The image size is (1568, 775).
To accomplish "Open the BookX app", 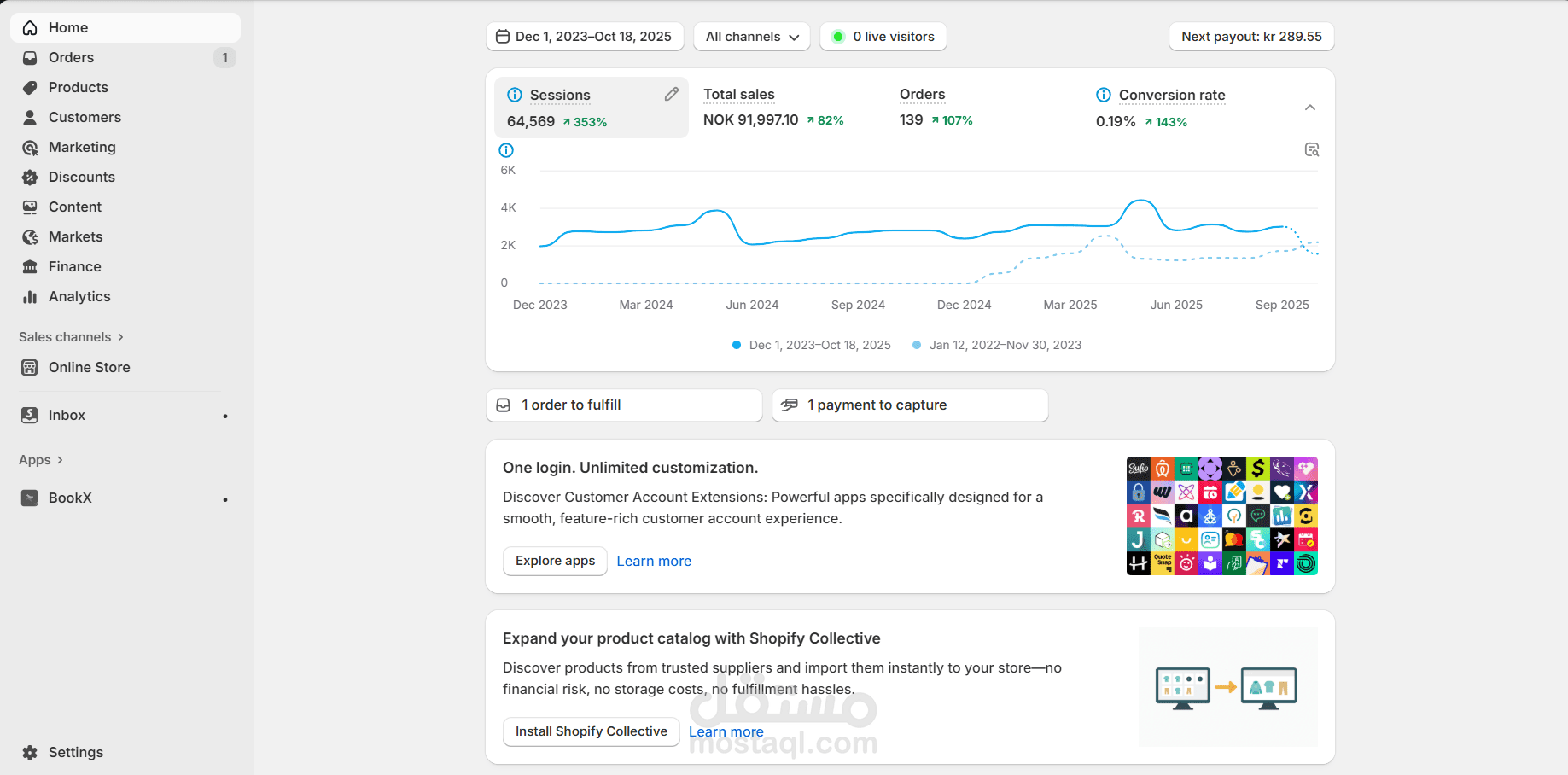I will [70, 498].
